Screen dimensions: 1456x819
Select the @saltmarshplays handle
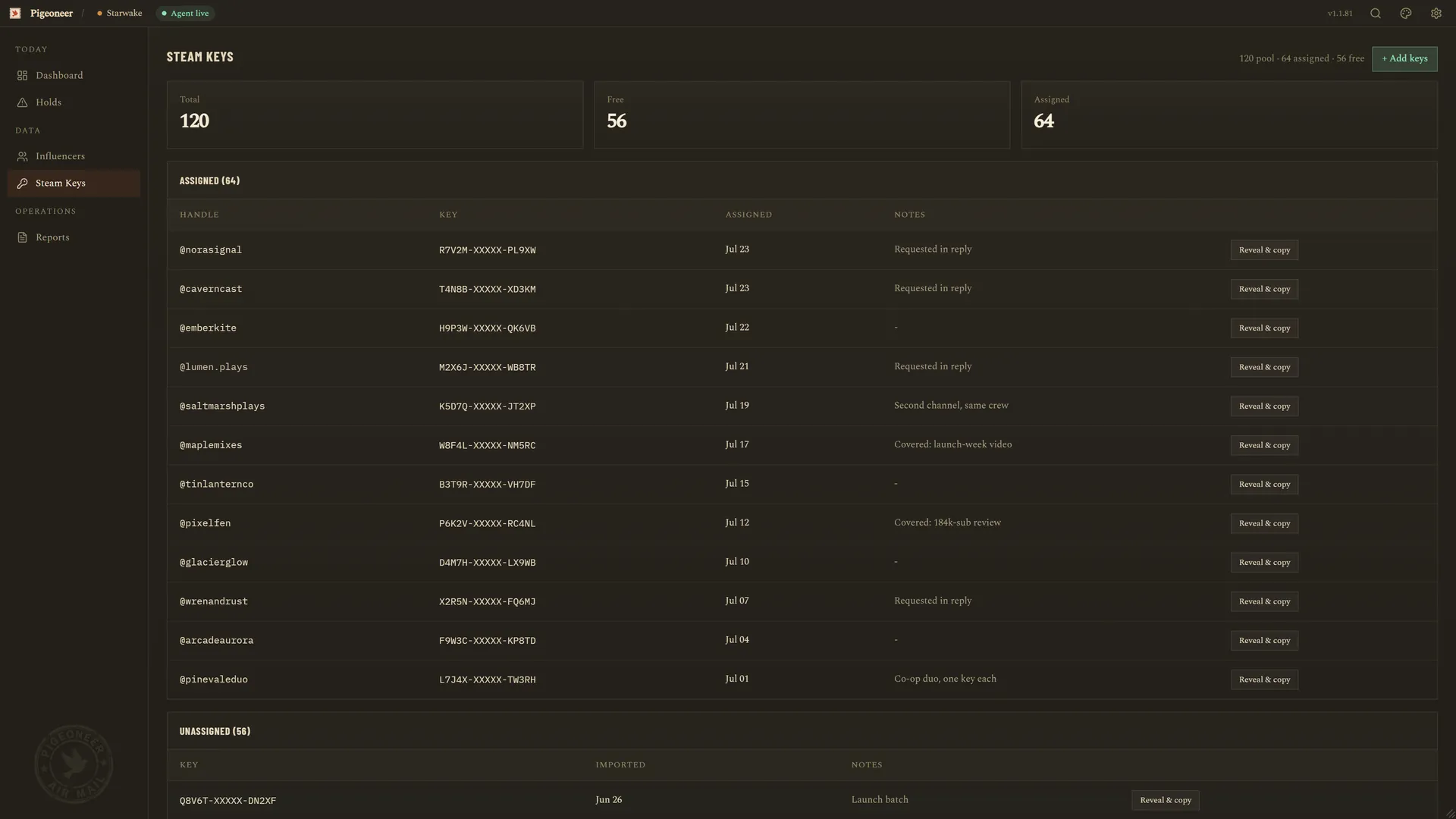(x=222, y=406)
